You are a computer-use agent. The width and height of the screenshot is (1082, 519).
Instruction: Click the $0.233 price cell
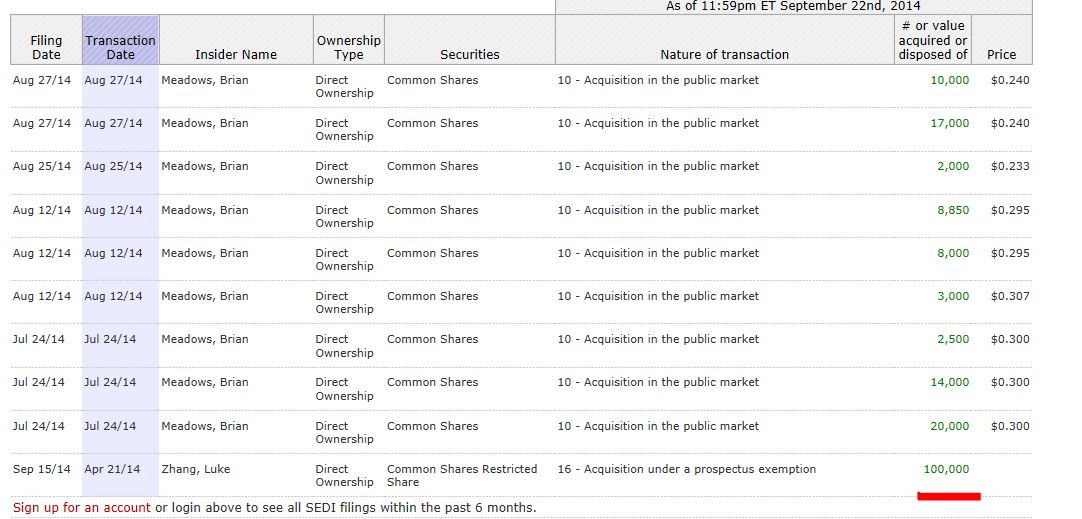click(x=1010, y=166)
